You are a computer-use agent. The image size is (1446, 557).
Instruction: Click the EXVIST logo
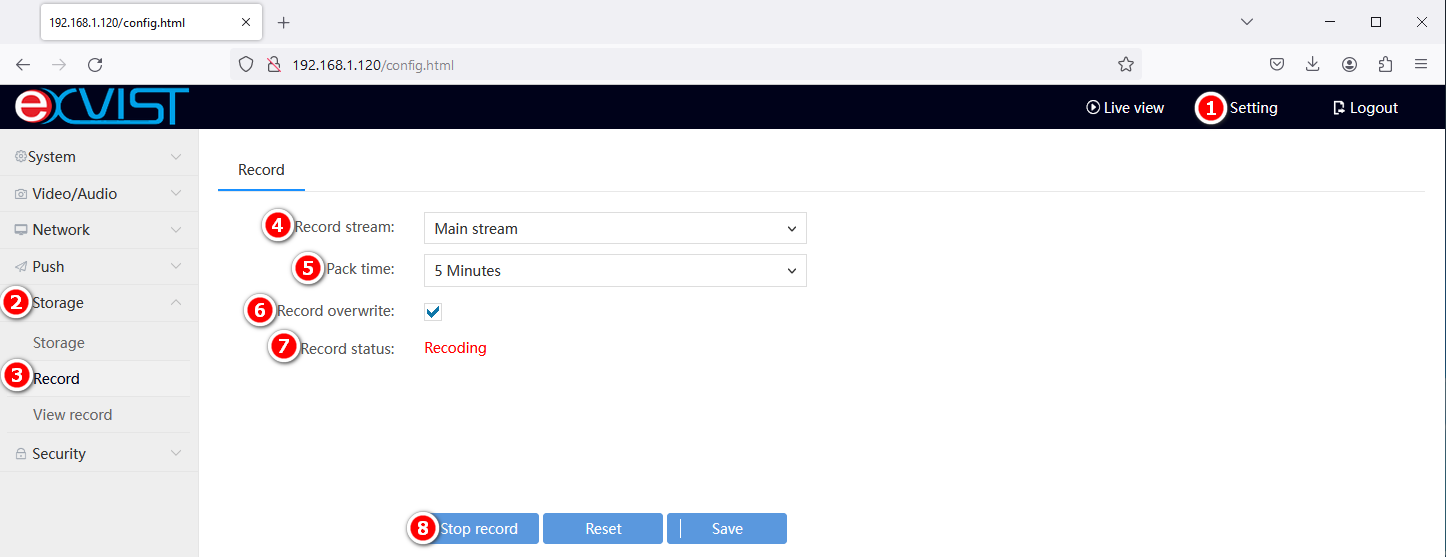tap(102, 107)
